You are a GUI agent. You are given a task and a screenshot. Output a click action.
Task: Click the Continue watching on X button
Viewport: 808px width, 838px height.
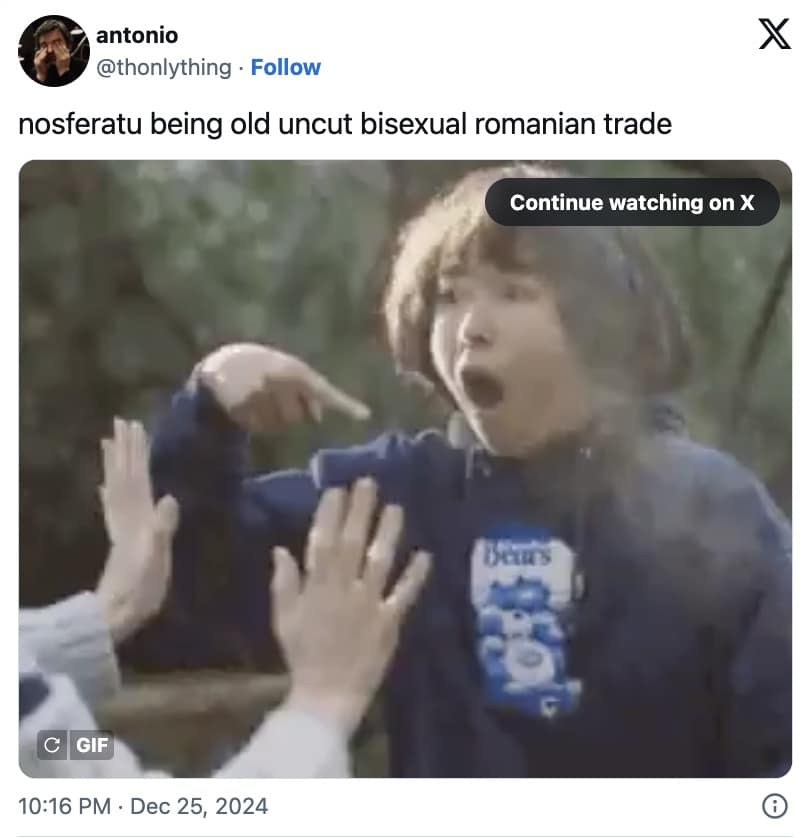(632, 202)
